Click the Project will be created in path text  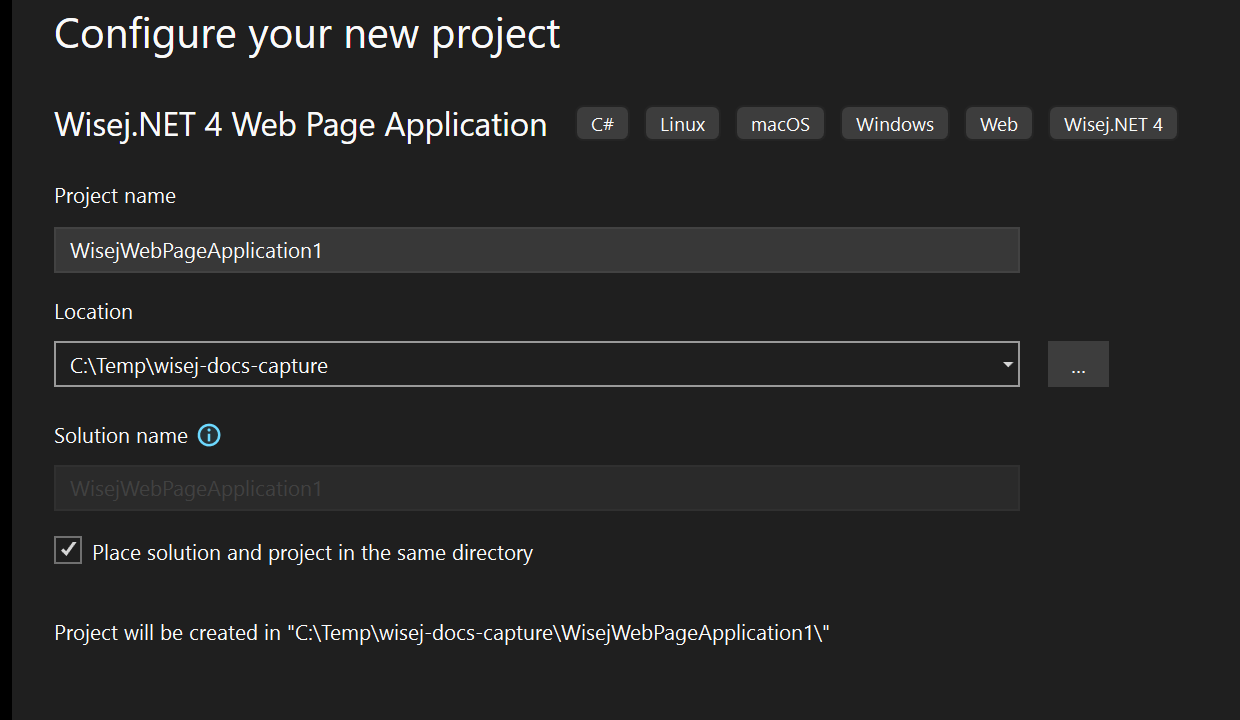(x=443, y=633)
